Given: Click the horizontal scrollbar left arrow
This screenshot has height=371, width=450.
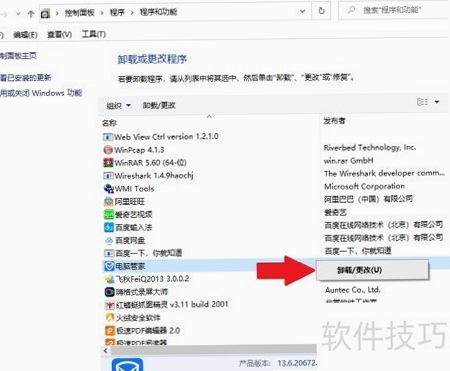Looking at the screenshot, I should [106, 351].
